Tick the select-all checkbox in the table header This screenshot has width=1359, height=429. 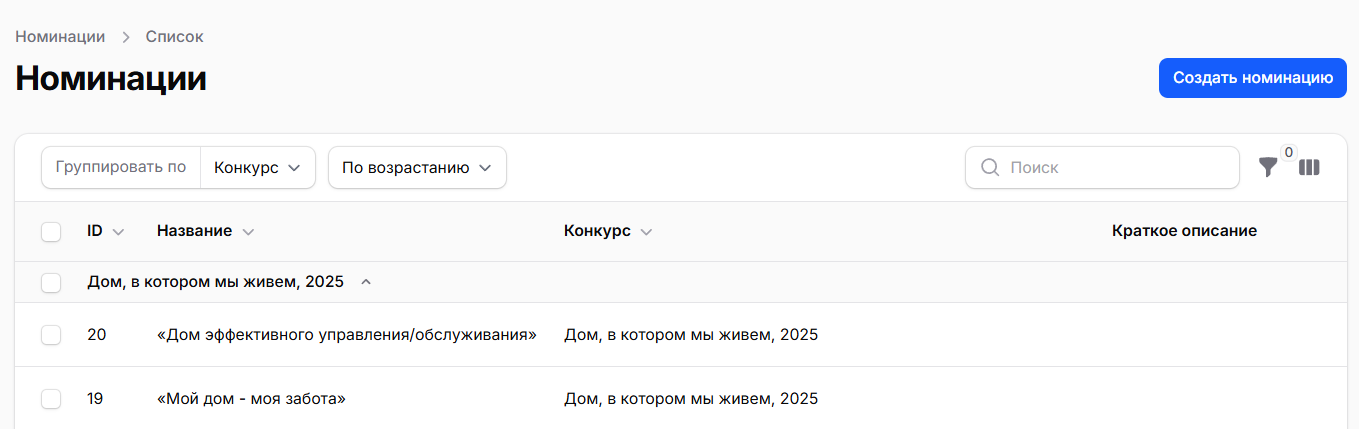pos(51,232)
